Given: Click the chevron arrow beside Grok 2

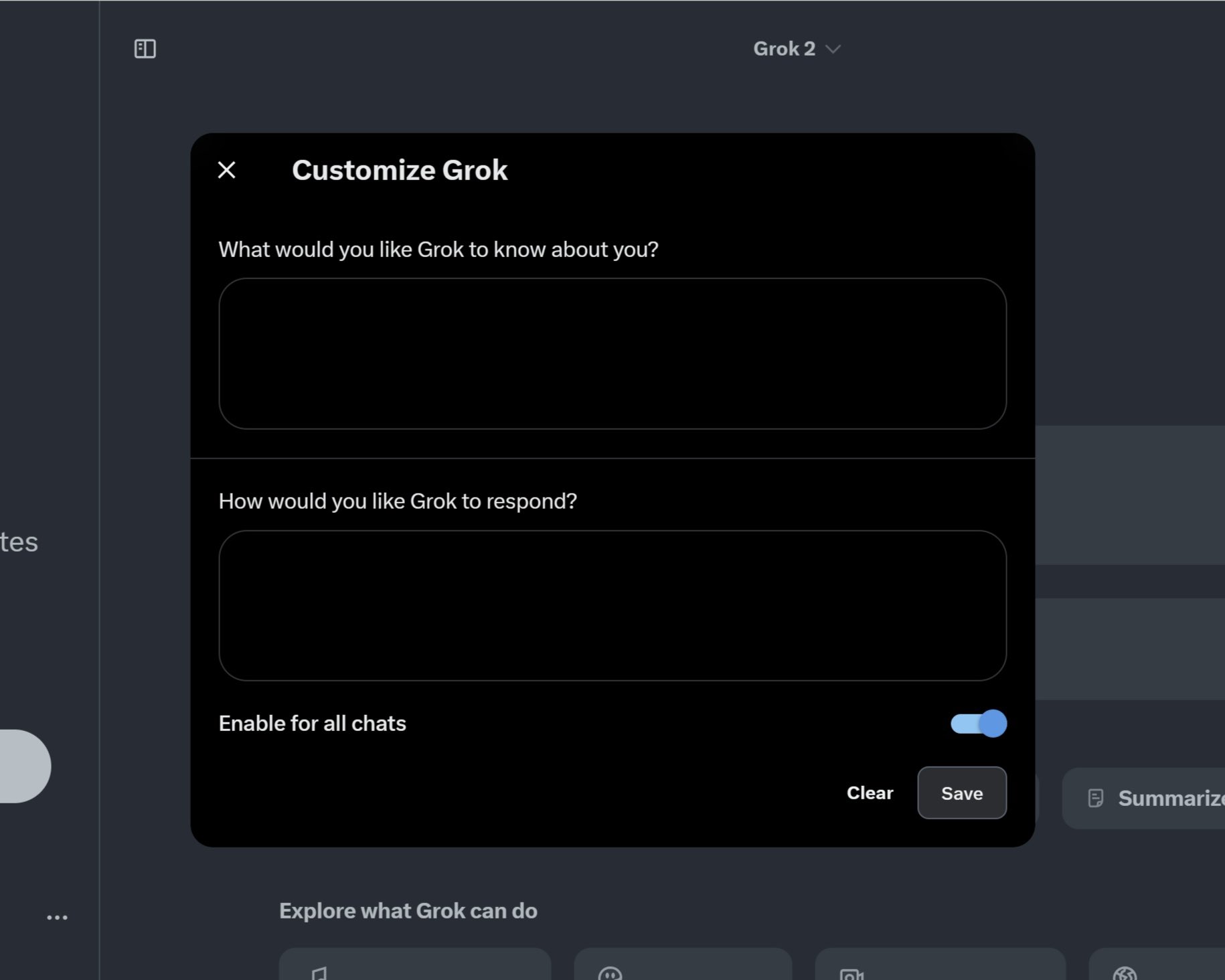Looking at the screenshot, I should pos(833,50).
